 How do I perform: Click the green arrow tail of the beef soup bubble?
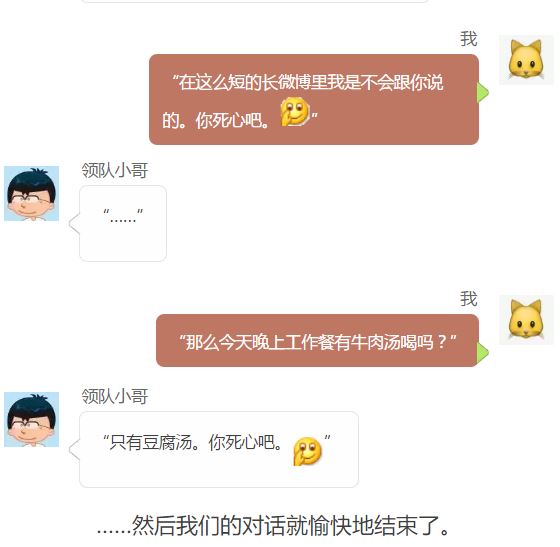483,352
